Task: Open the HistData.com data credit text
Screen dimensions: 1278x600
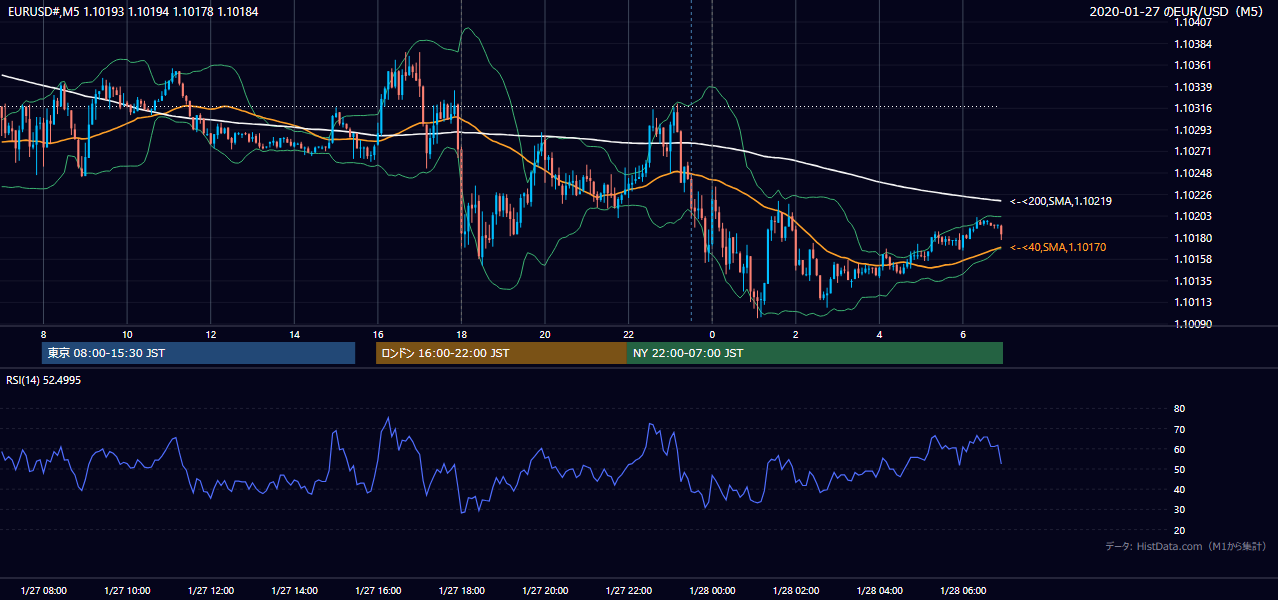Action: pyautogui.click(x=1187, y=546)
